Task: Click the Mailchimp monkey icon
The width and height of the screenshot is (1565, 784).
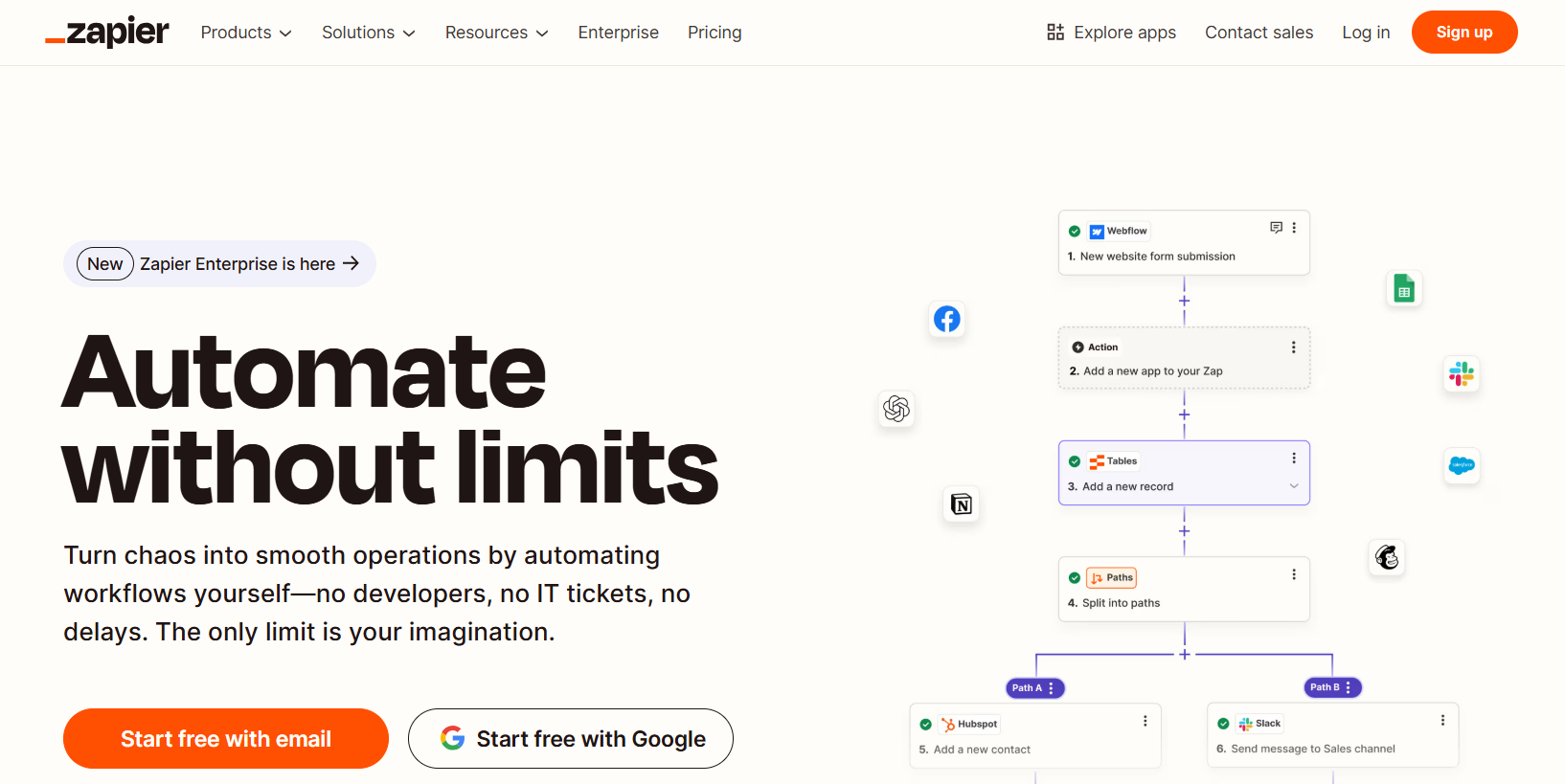Action: tap(1386, 557)
